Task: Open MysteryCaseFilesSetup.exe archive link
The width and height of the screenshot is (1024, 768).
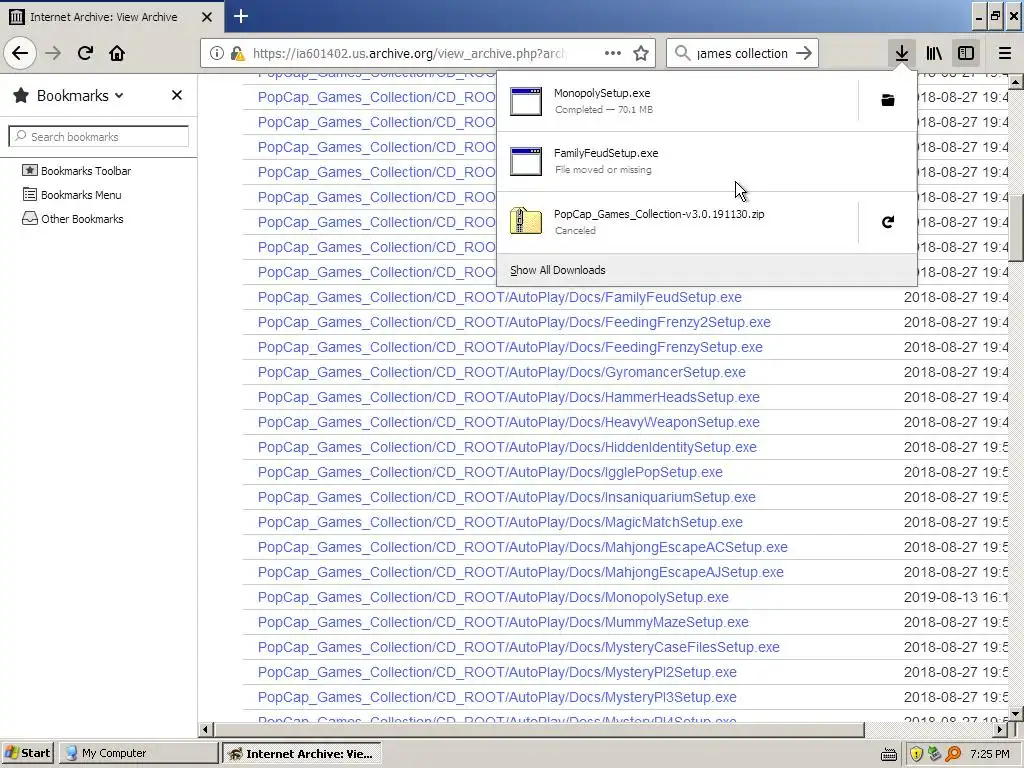Action: (x=519, y=647)
